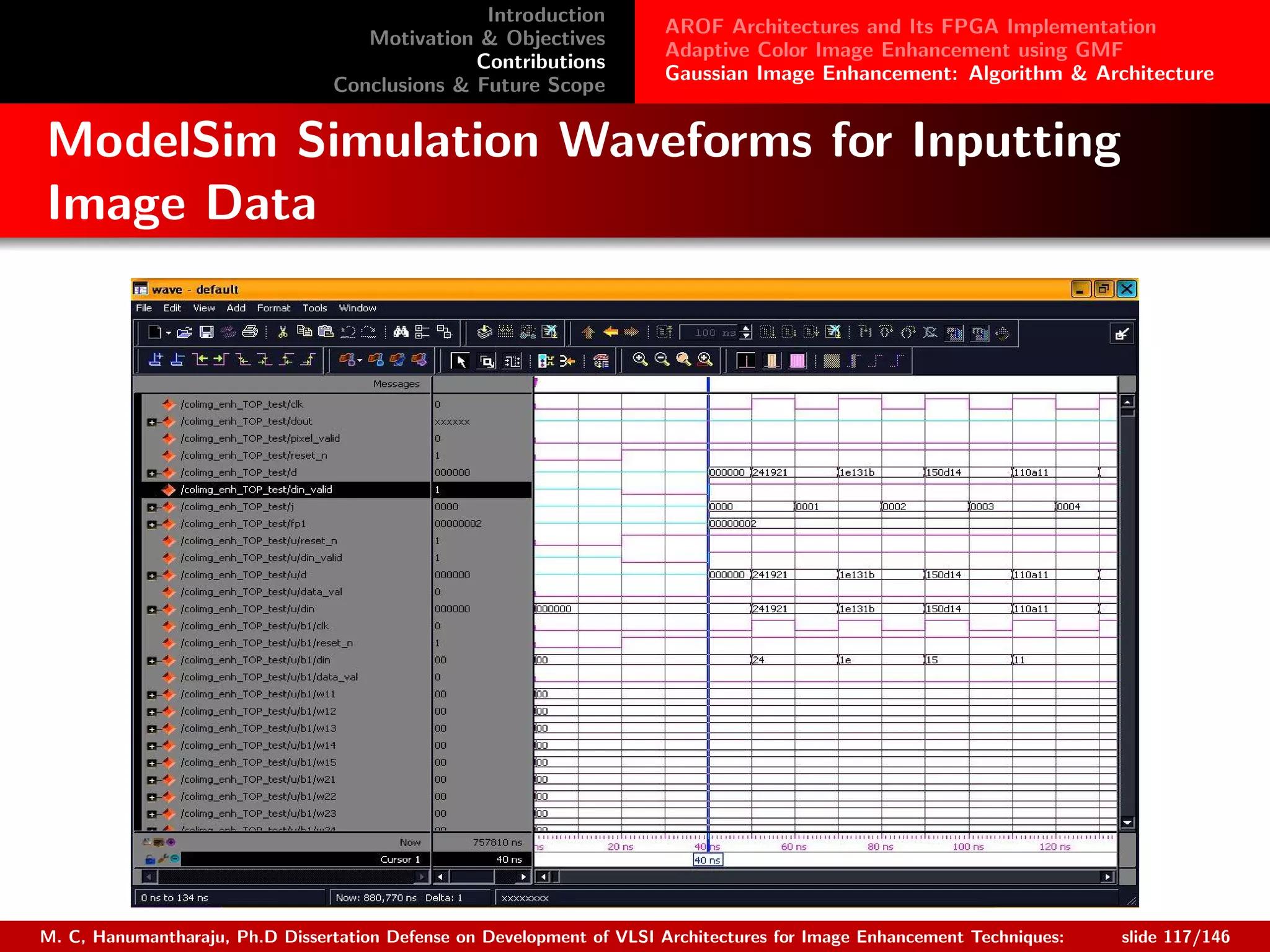1270x952 pixels.
Task: Click the Zoom Full magnifier icon
Action: coord(683,359)
